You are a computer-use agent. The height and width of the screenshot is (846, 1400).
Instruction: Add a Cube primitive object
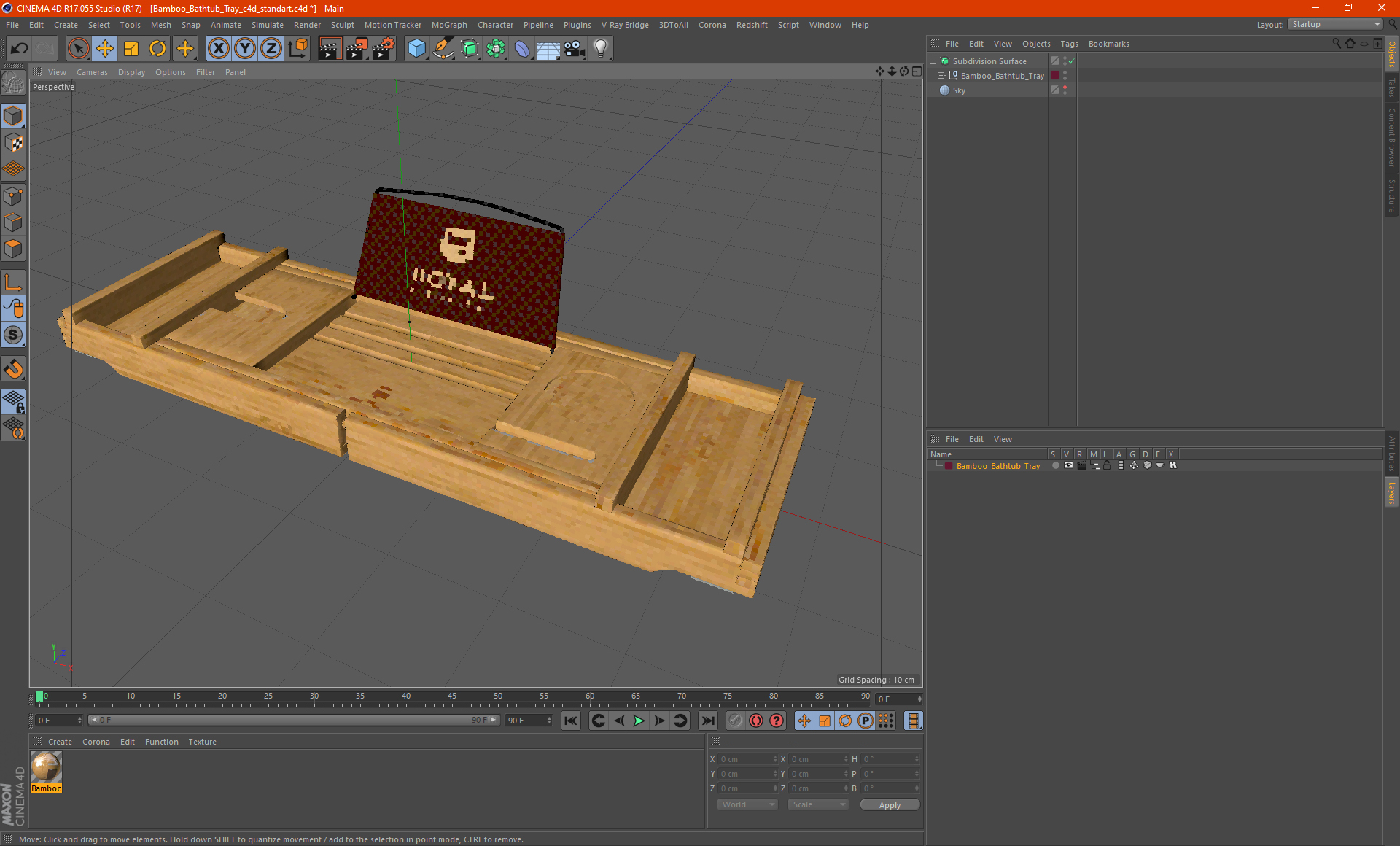pos(416,49)
